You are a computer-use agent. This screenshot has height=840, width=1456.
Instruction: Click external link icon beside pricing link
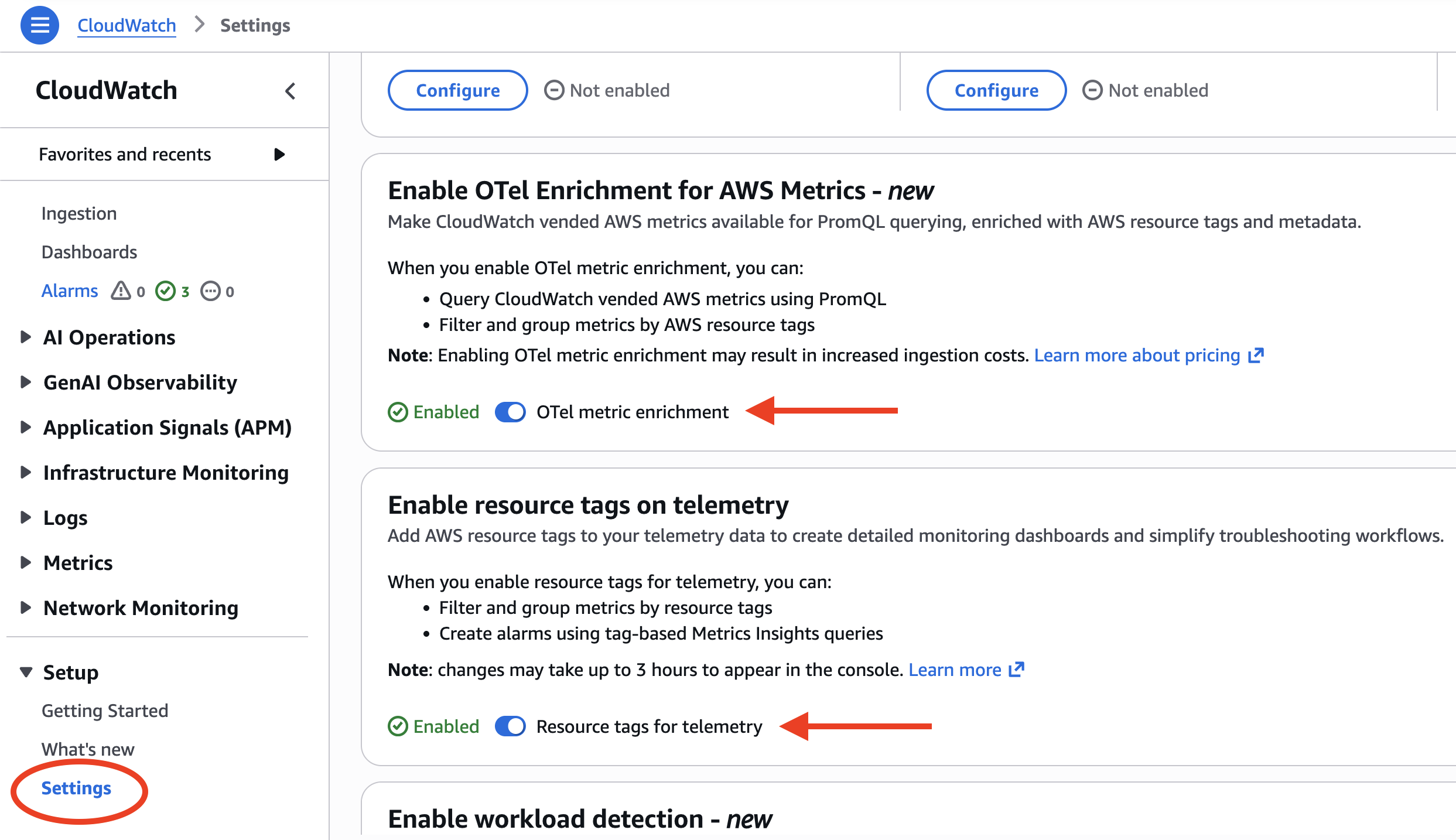click(1256, 356)
